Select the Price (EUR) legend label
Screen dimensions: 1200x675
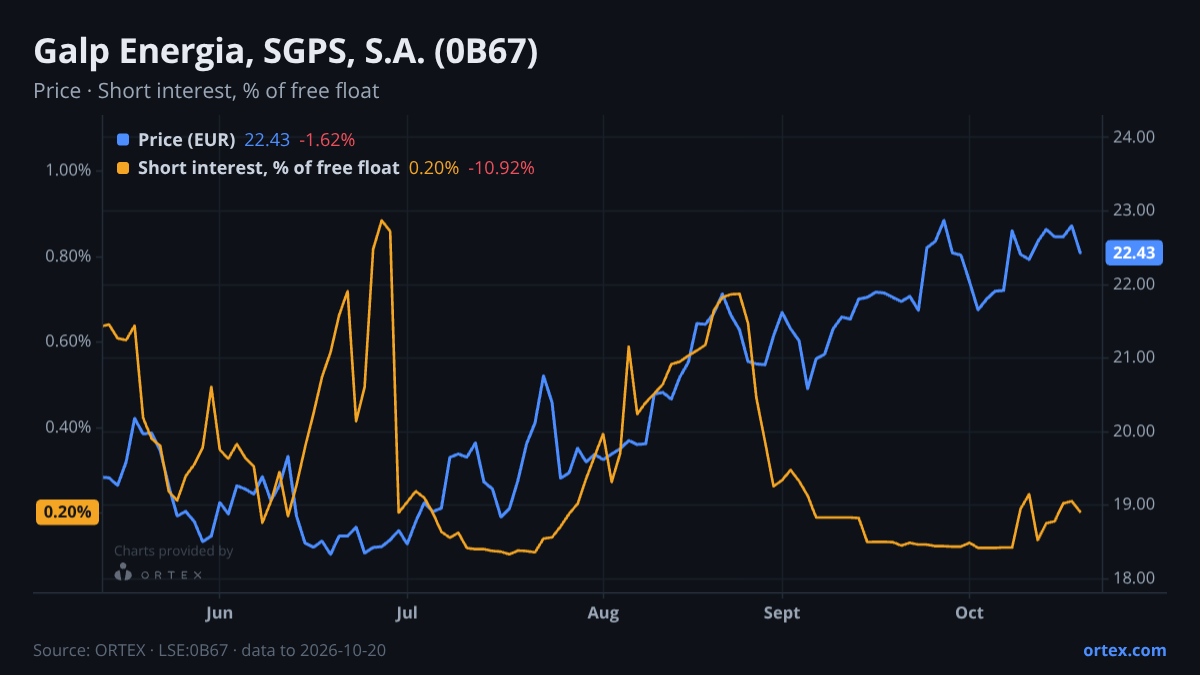coord(187,139)
